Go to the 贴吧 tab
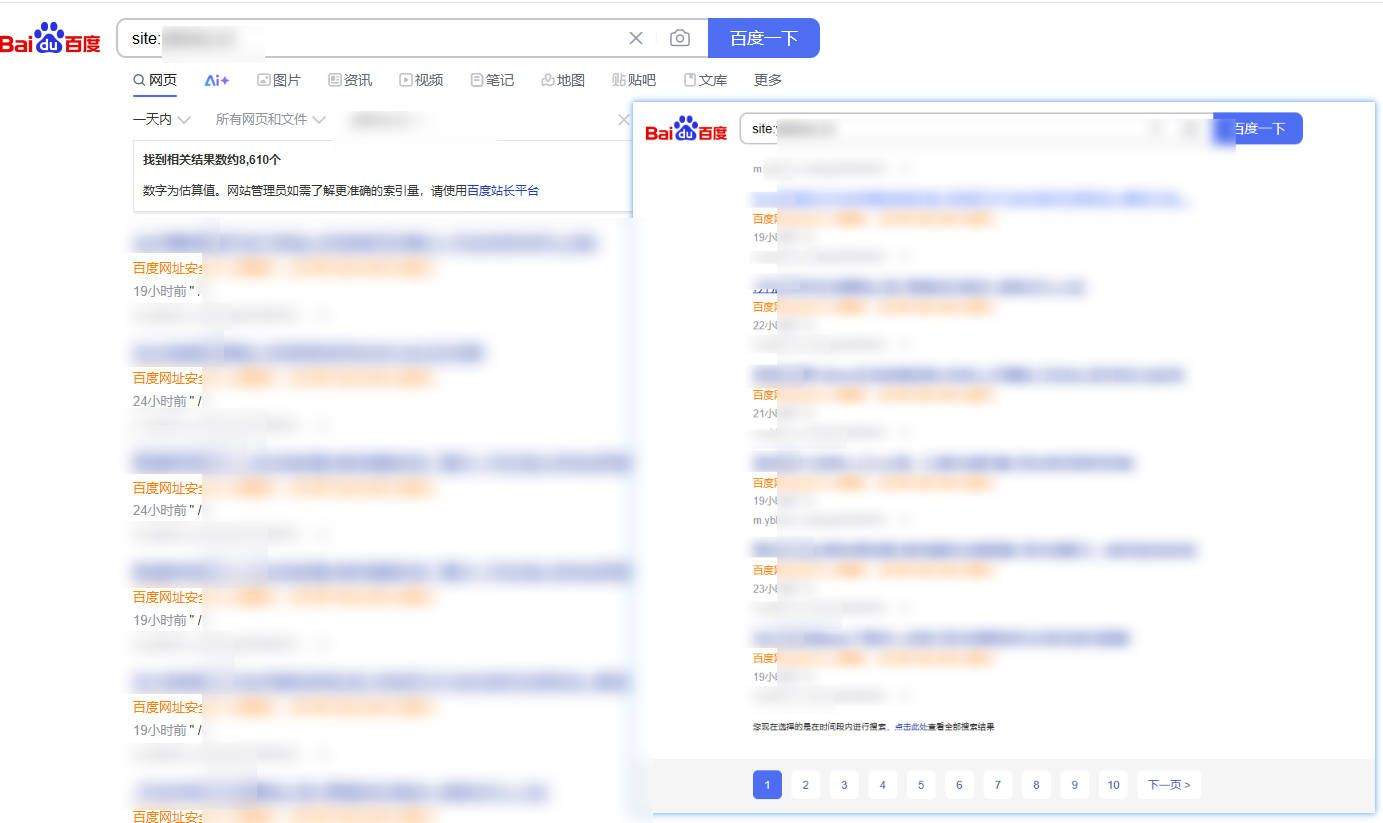The width and height of the screenshot is (1383, 823). pos(634,80)
